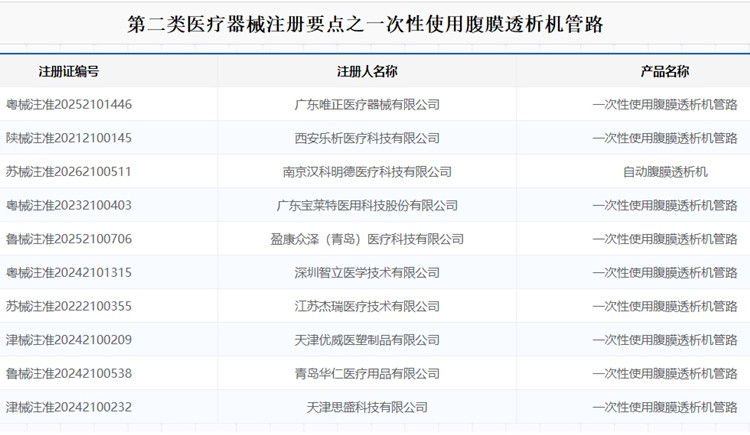The width and height of the screenshot is (750, 435).
Task: Select registration number 鲁械注准20242100538
Action: pos(69,373)
